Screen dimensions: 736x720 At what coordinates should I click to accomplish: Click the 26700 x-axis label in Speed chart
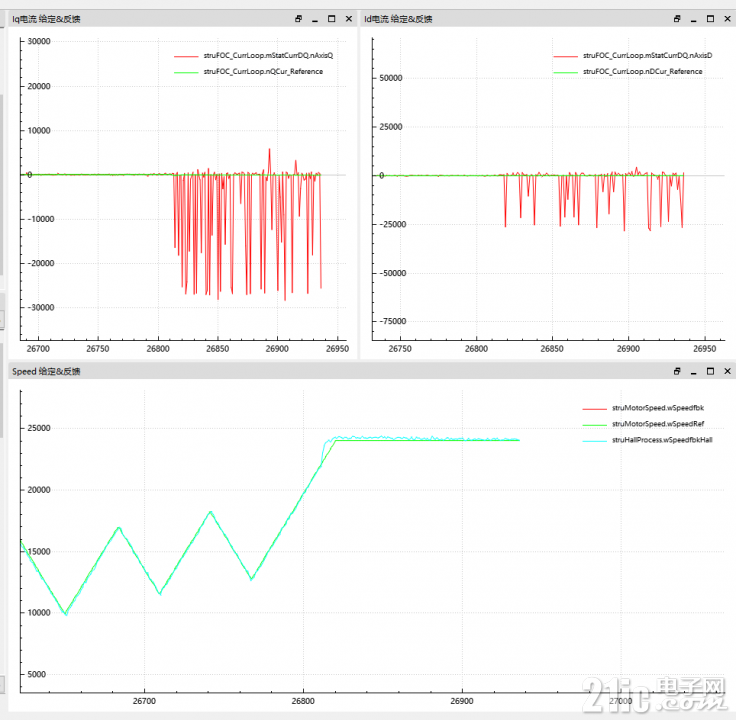[144, 701]
